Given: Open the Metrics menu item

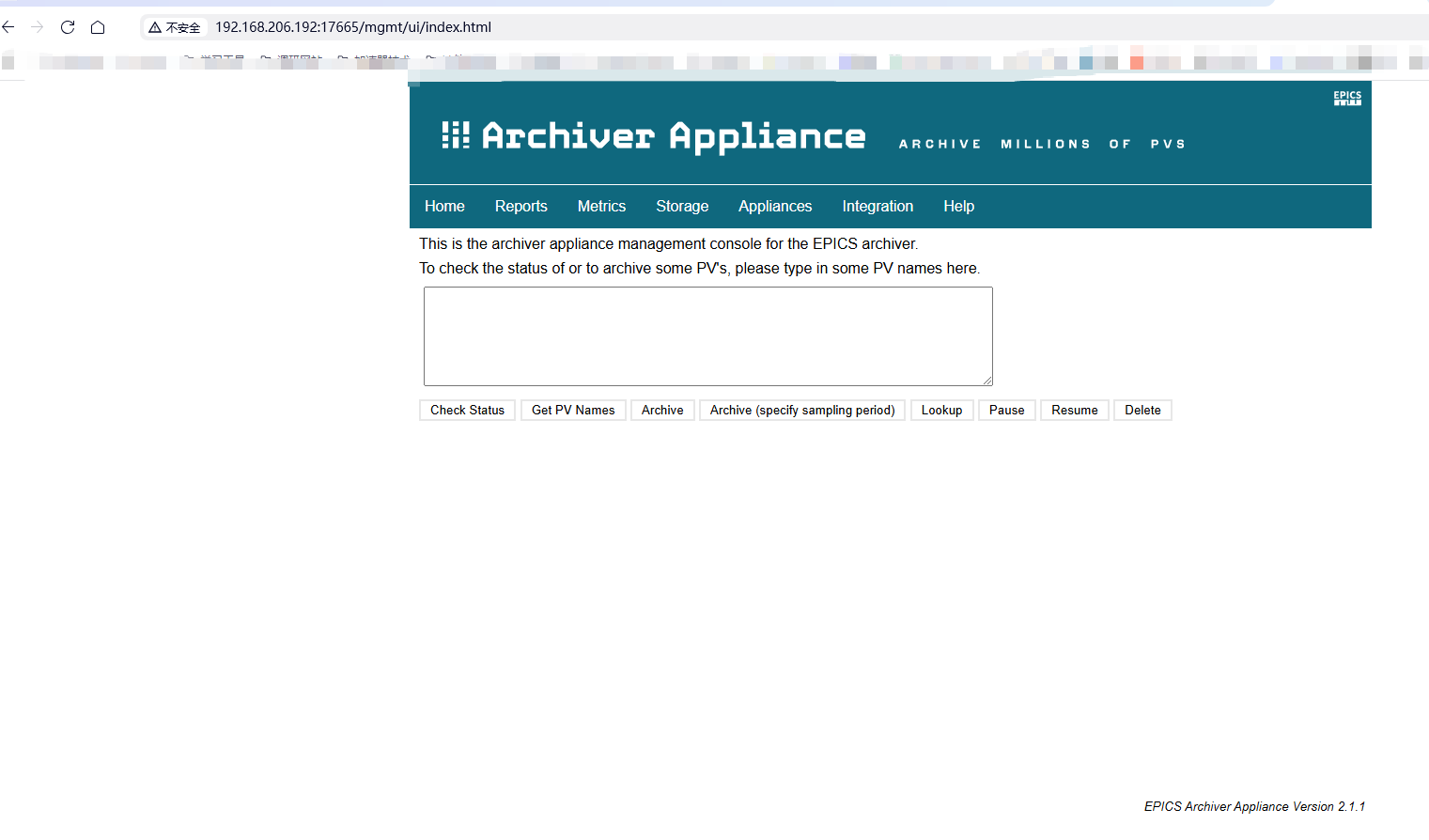Looking at the screenshot, I should coord(601,206).
